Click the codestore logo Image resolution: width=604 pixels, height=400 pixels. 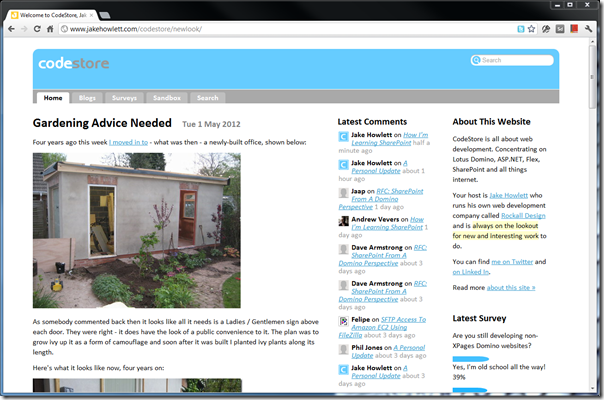(74, 63)
